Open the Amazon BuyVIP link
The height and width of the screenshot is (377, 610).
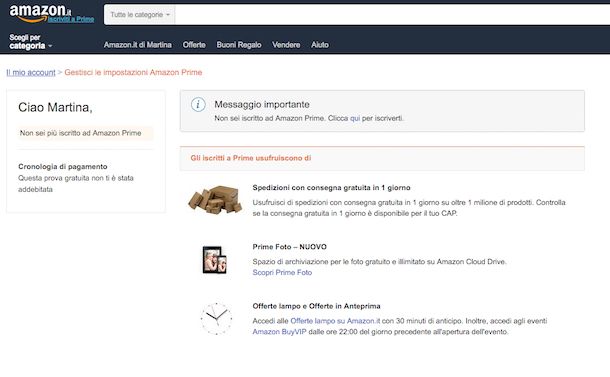point(279,332)
